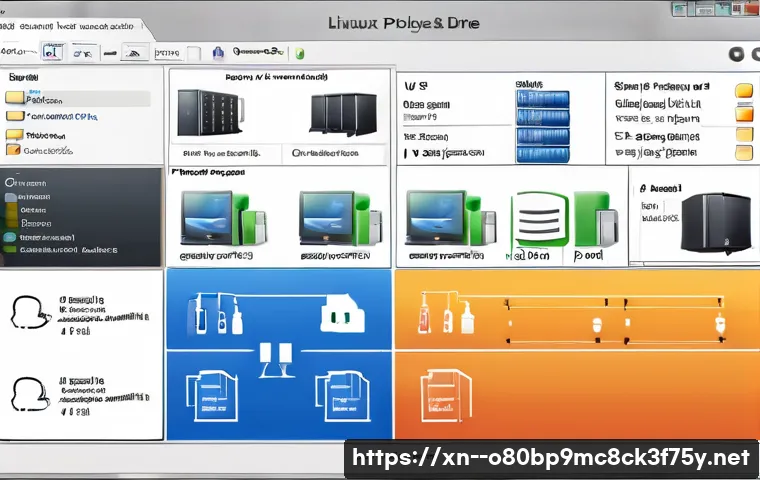The image size is (760, 480).
Task: Expand the orange folder item in sidebar
Action: [13, 150]
